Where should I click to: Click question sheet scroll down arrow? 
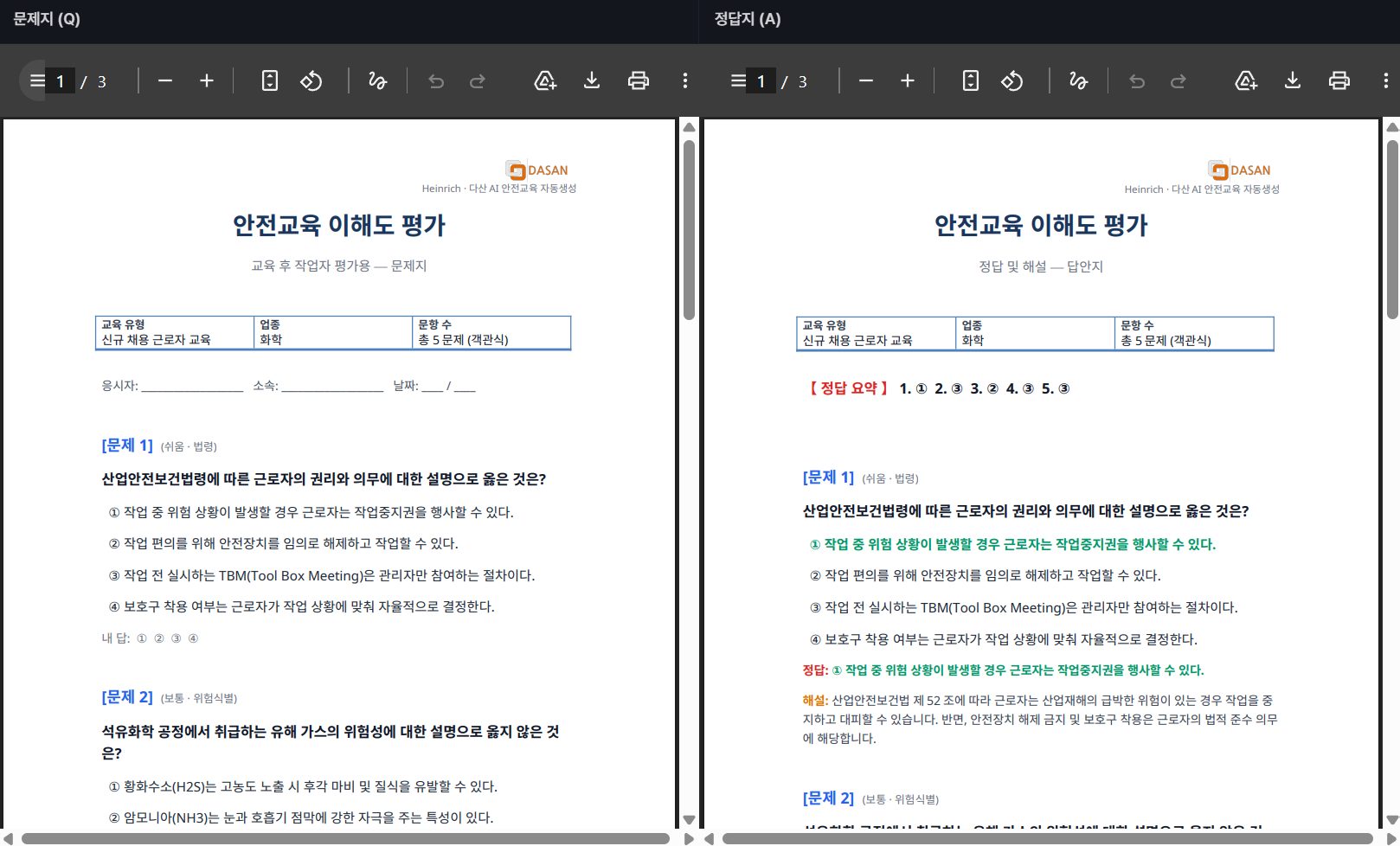(689, 820)
